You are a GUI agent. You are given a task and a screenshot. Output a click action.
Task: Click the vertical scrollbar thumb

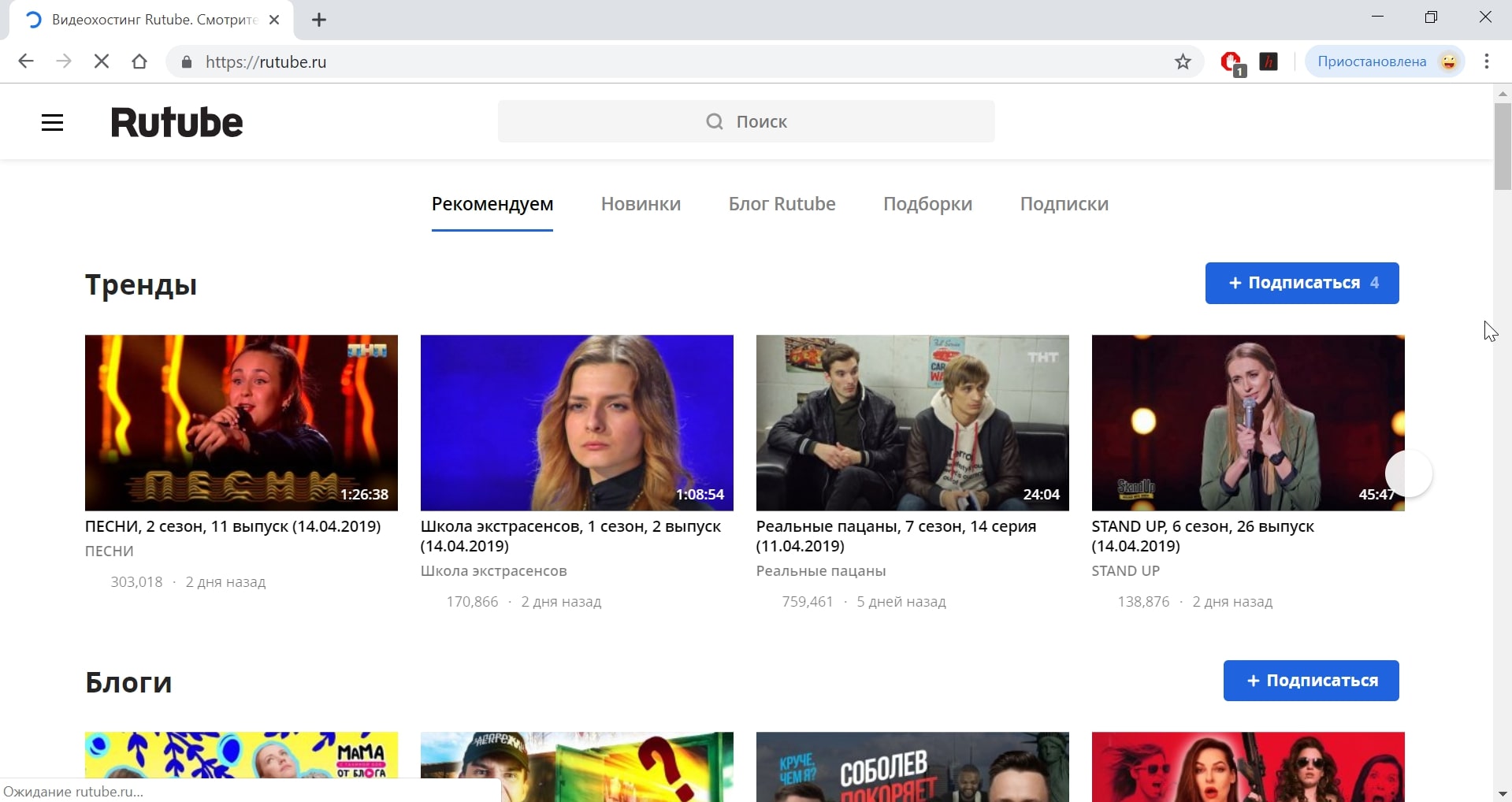pos(1503,147)
